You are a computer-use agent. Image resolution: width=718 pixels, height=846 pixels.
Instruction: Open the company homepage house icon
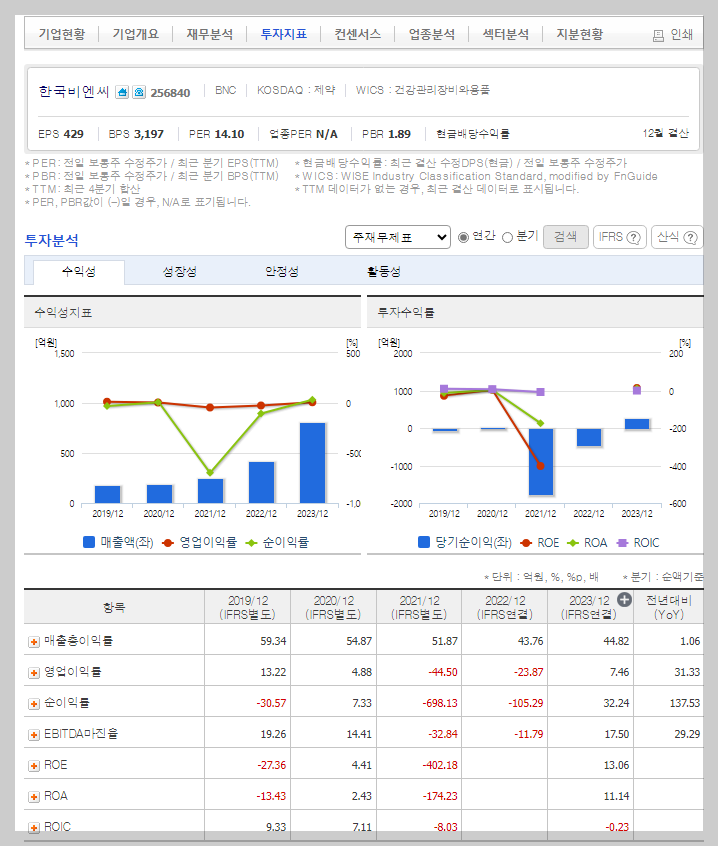tap(122, 92)
